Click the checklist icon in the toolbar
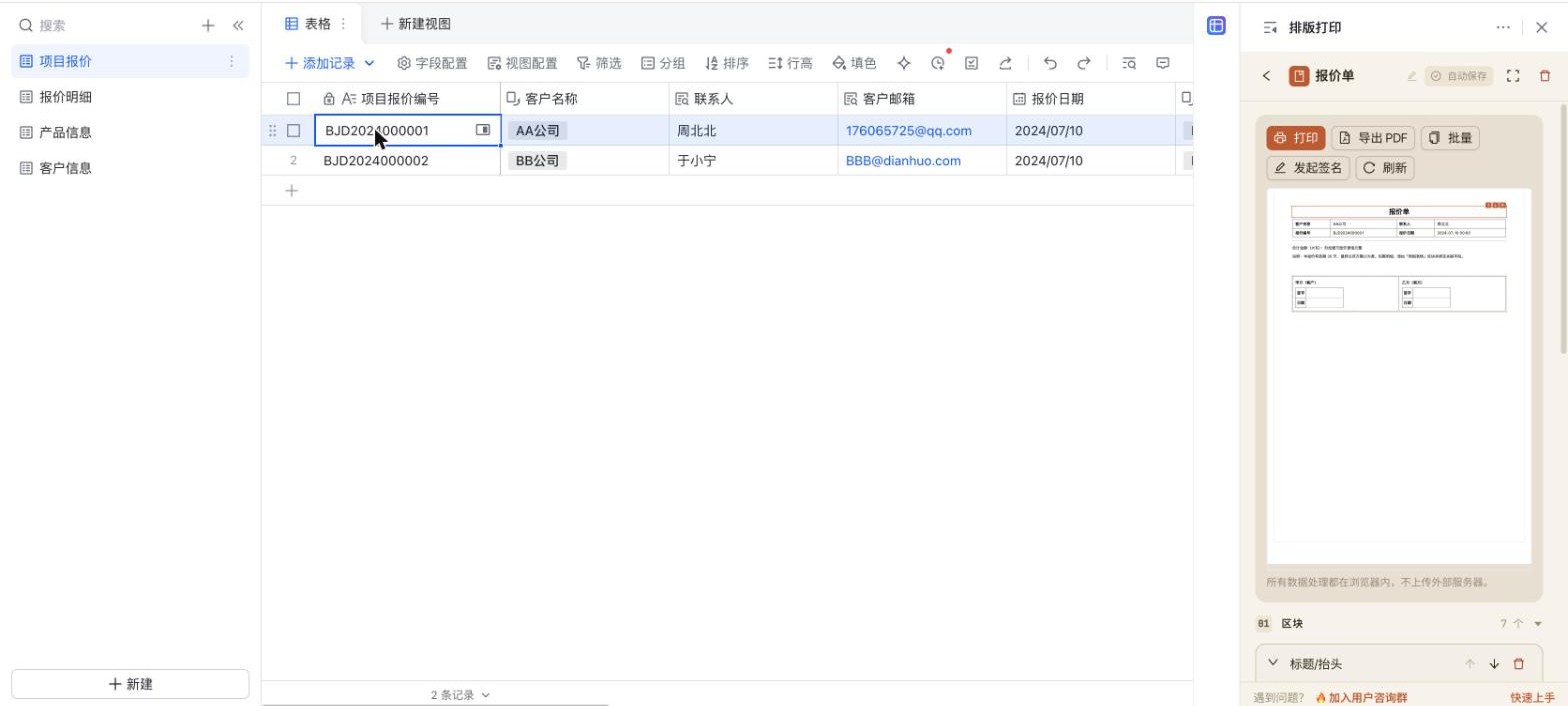 (971, 63)
